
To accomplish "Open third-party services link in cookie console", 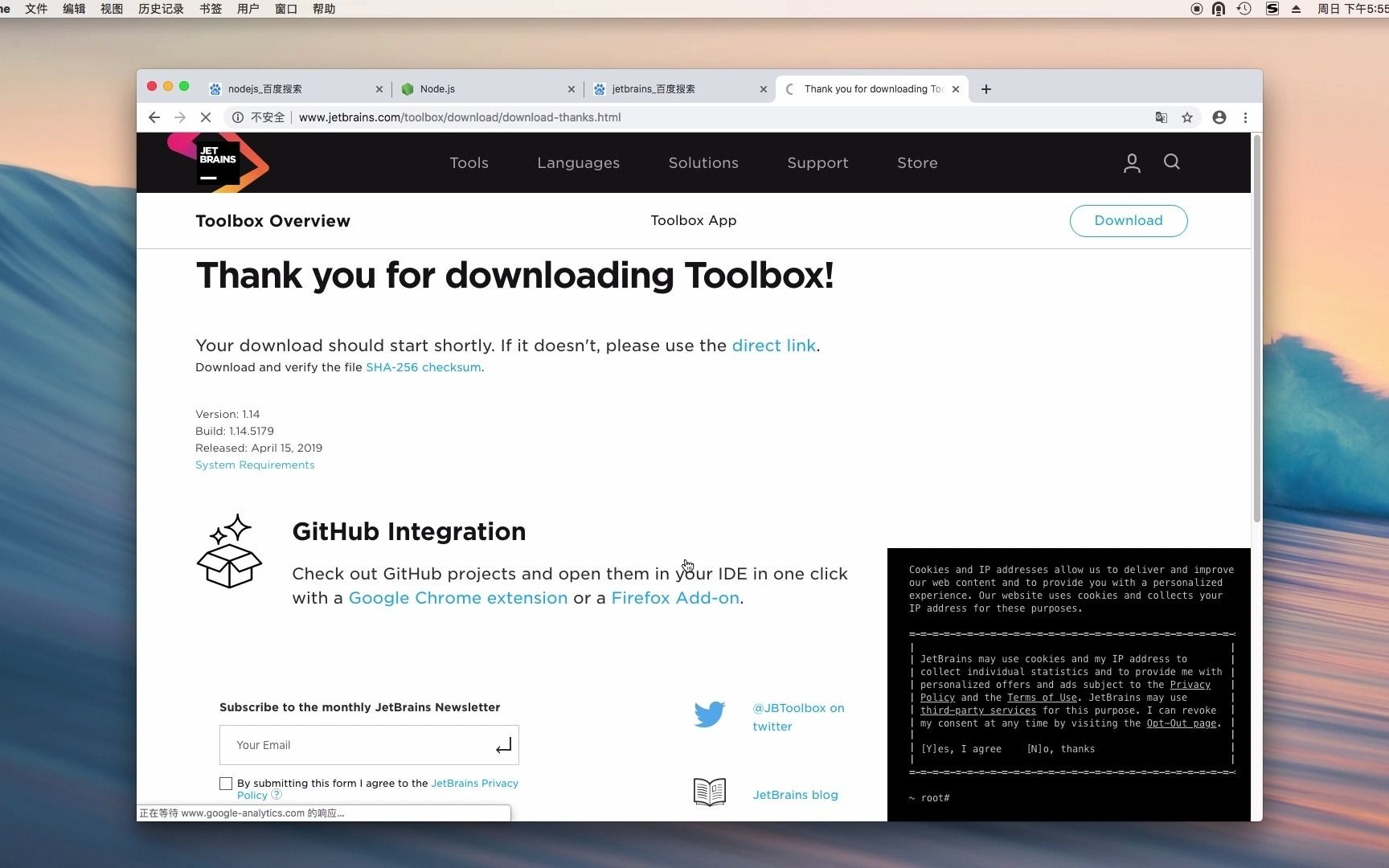I will click(x=978, y=710).
